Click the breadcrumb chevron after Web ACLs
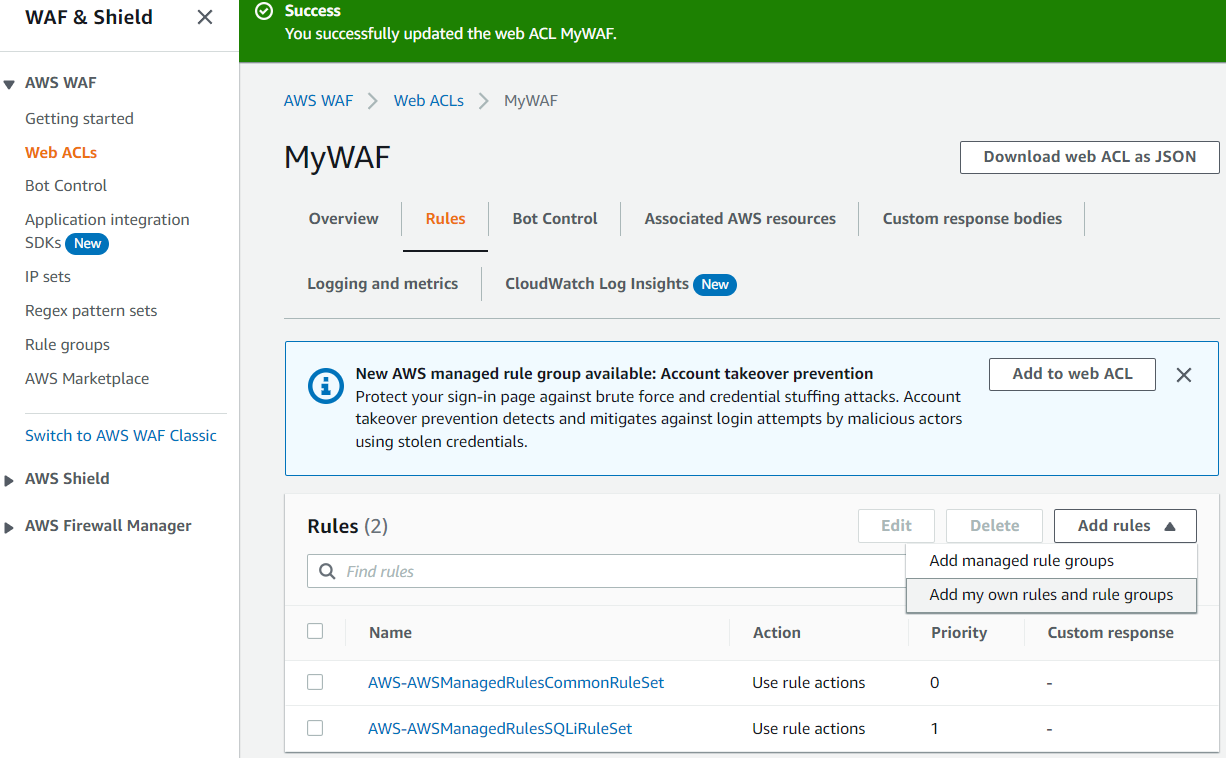The height and width of the screenshot is (758, 1226). 484,101
